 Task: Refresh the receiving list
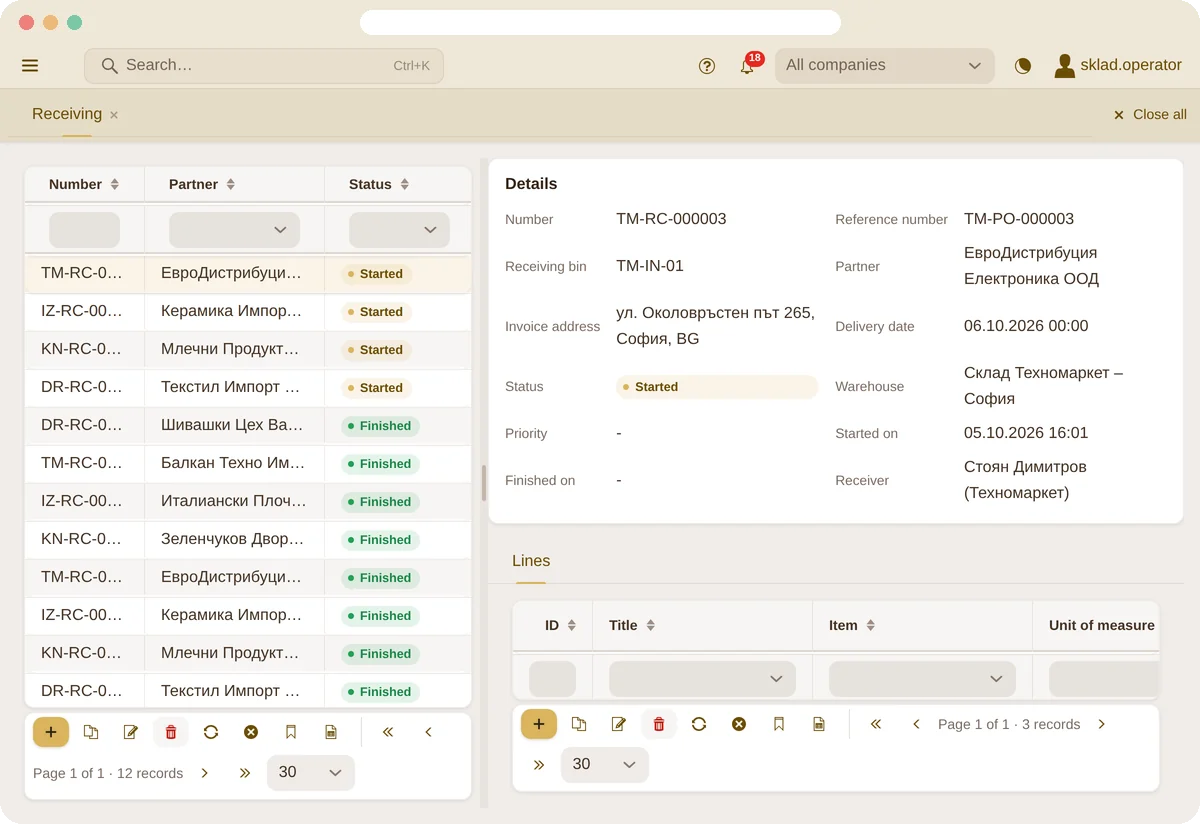click(x=211, y=732)
